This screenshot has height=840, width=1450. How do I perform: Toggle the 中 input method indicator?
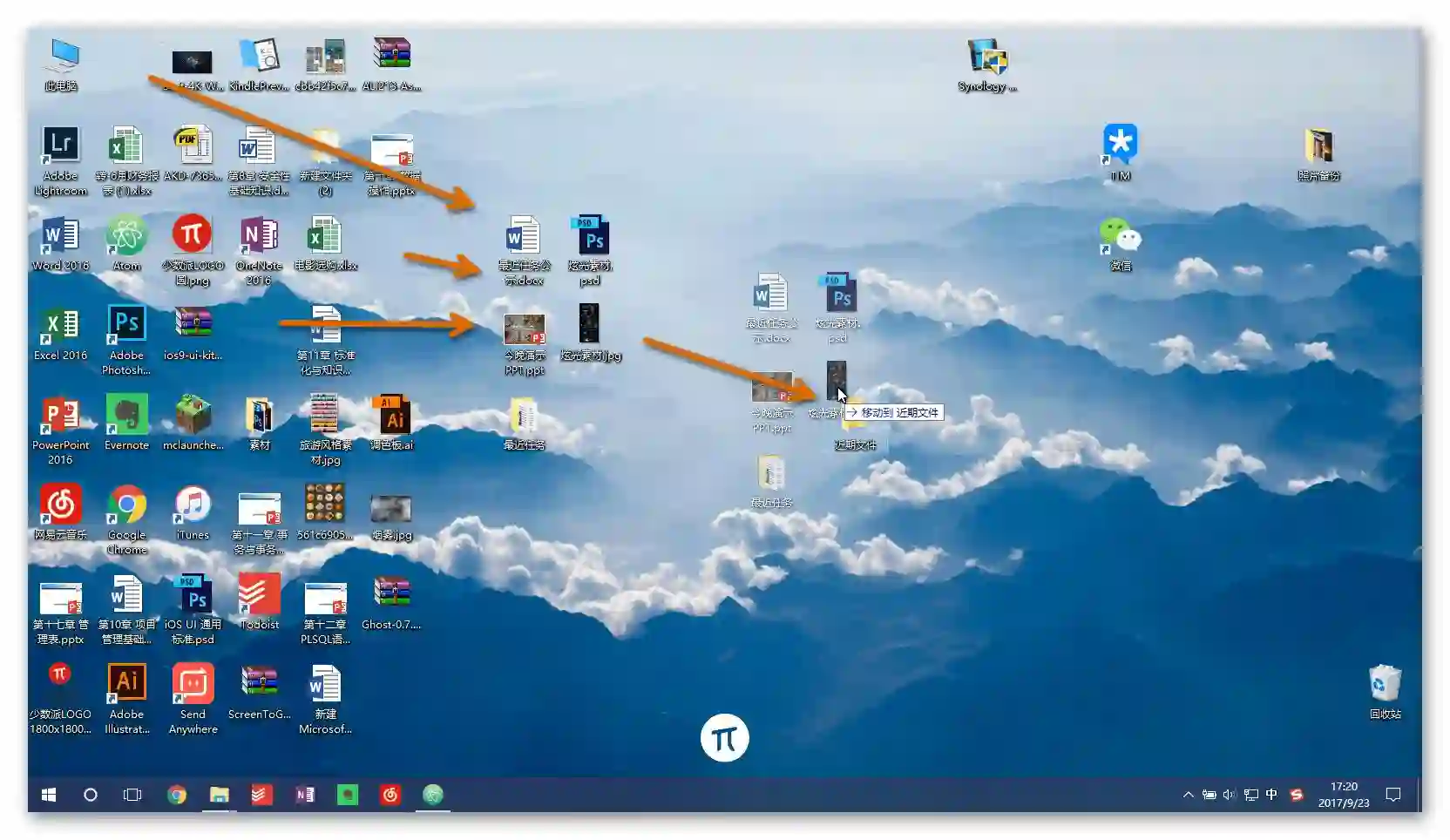point(1271,795)
